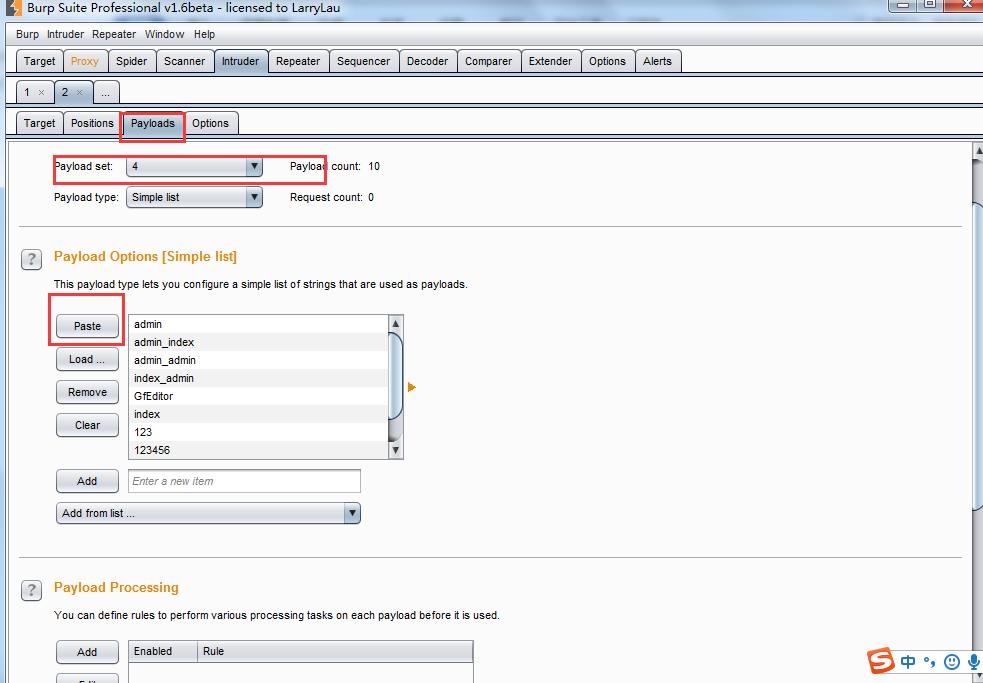
Task: Select the index_admin payload entry
Action: click(x=258, y=378)
